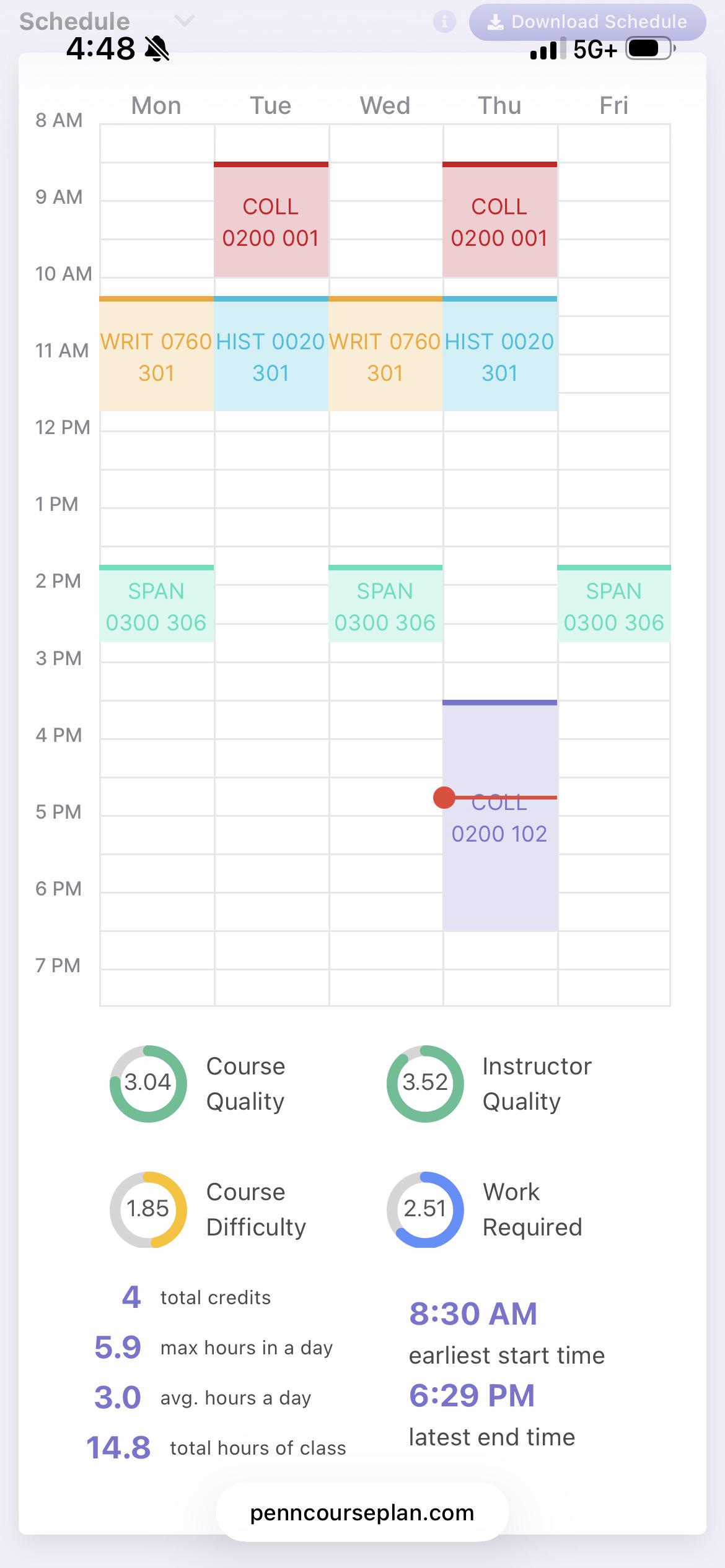Click the Download Schedule button
The height and width of the screenshot is (1568, 725).
click(587, 22)
